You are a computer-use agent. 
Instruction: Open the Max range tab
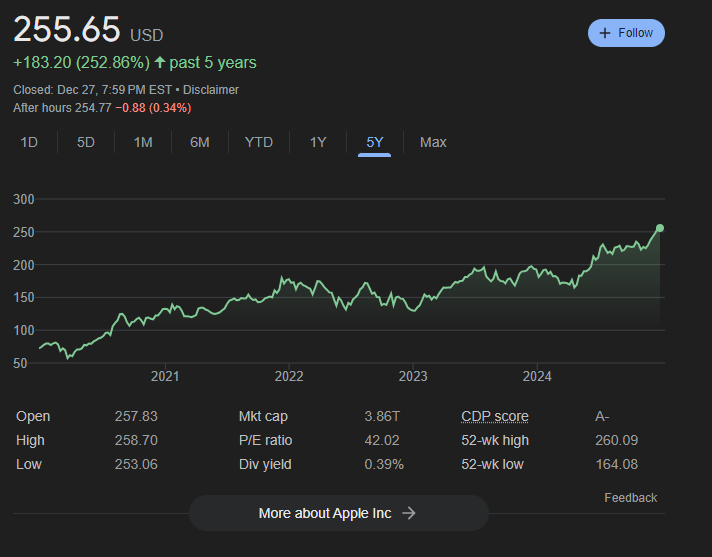(x=433, y=143)
